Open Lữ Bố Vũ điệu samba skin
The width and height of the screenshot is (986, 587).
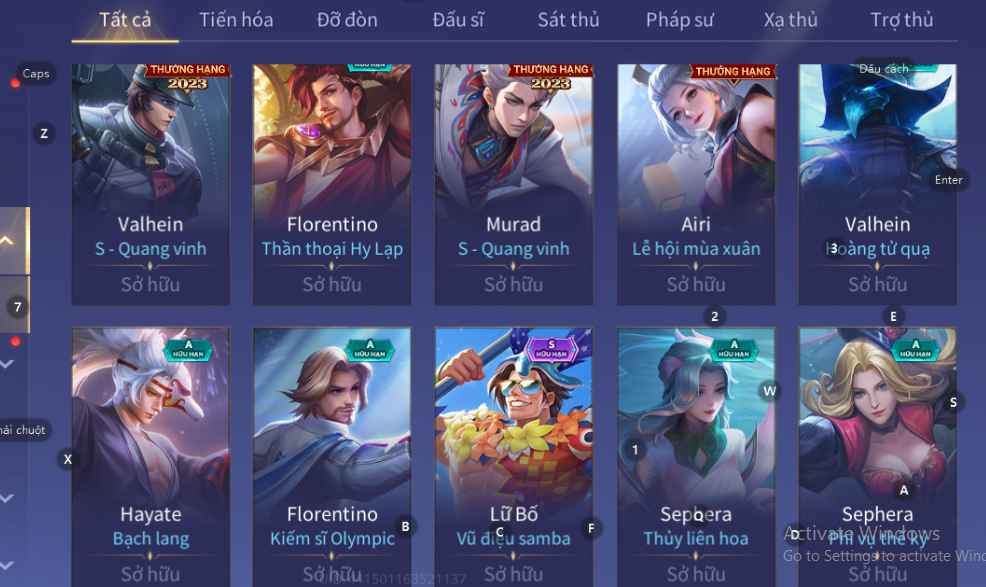514,457
